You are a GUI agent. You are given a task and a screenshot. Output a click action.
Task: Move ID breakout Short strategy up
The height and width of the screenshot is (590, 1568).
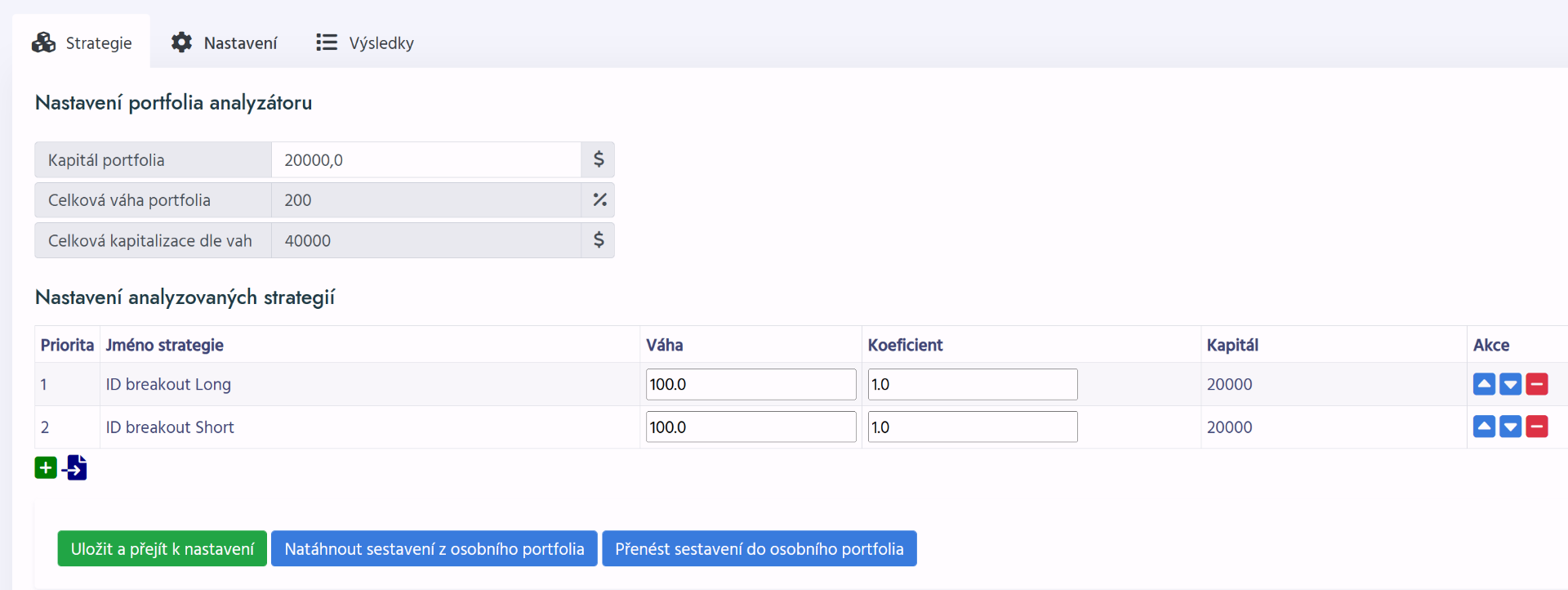pyautogui.click(x=1484, y=427)
